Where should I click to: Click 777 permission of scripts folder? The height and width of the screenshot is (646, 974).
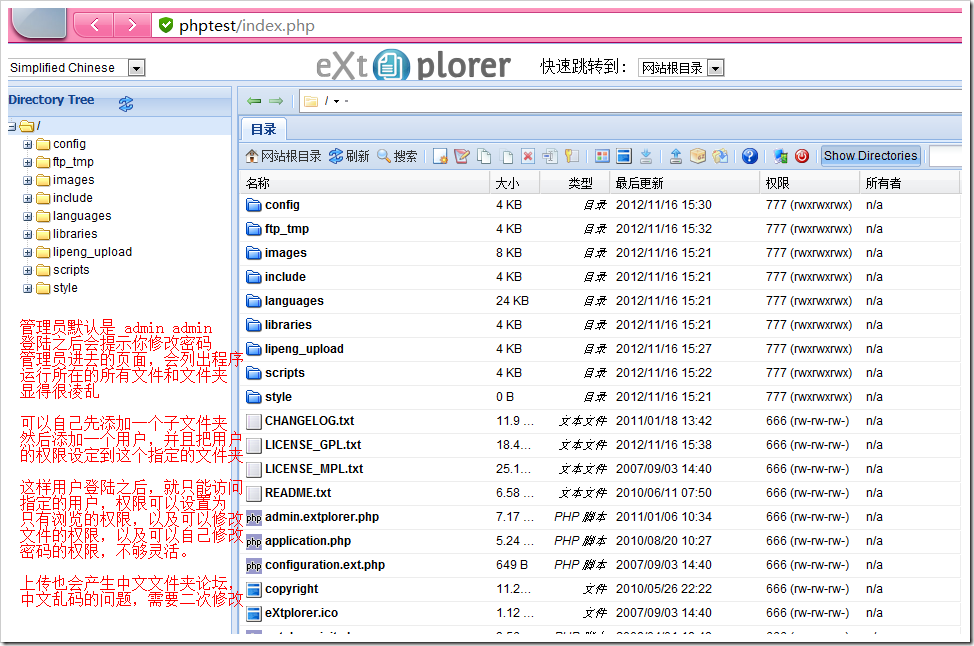[x=809, y=373]
